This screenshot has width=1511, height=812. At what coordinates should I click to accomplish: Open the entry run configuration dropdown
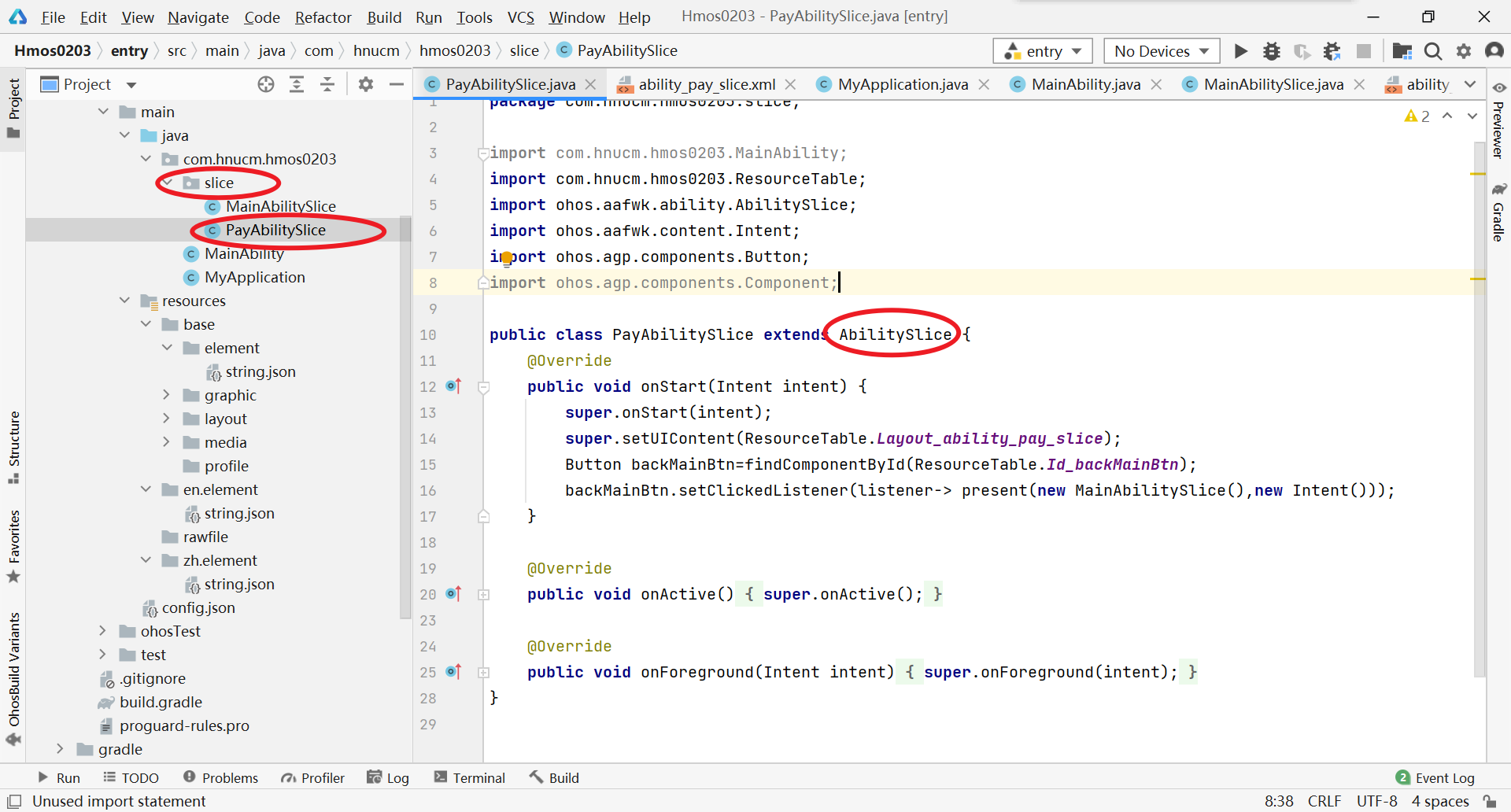1044,51
